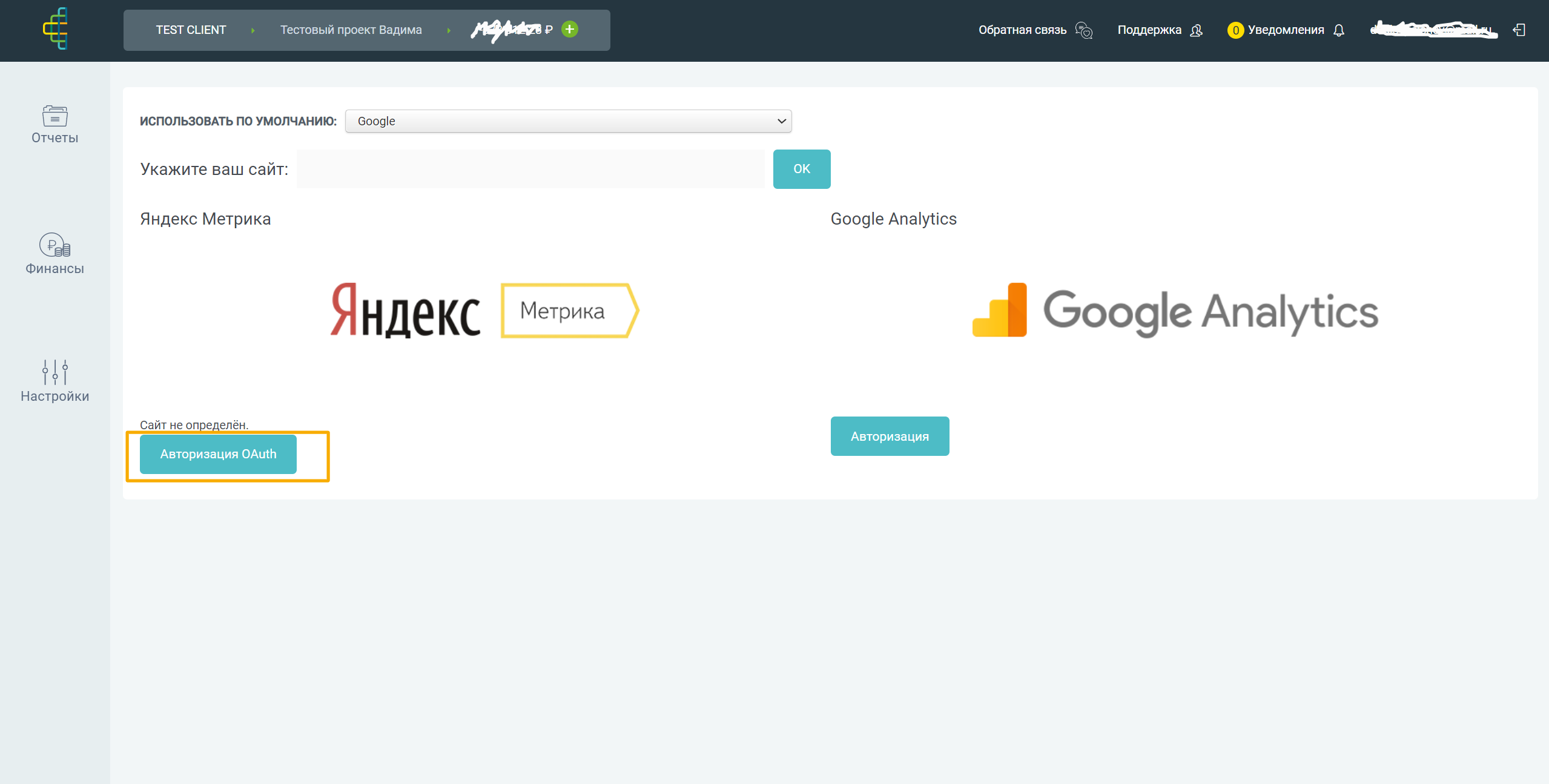Image resolution: width=1549 pixels, height=784 pixels.
Task: Focus the Укажите ваш сайт input field
Action: click(530, 169)
